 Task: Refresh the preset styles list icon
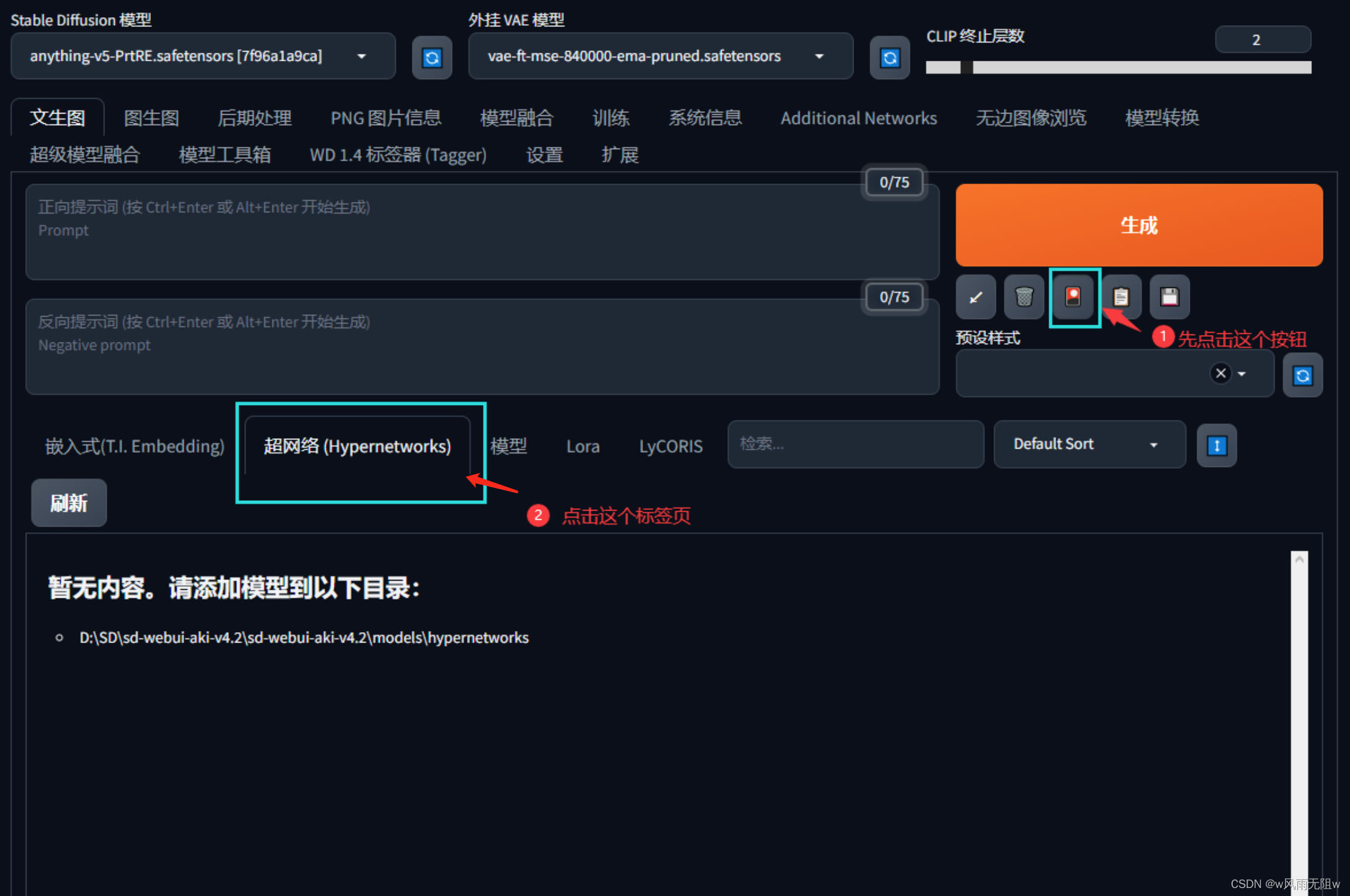point(1303,375)
